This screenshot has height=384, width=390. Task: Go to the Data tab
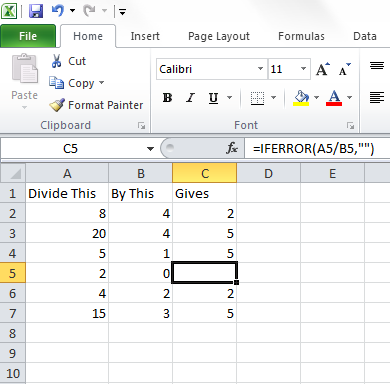[x=365, y=36]
